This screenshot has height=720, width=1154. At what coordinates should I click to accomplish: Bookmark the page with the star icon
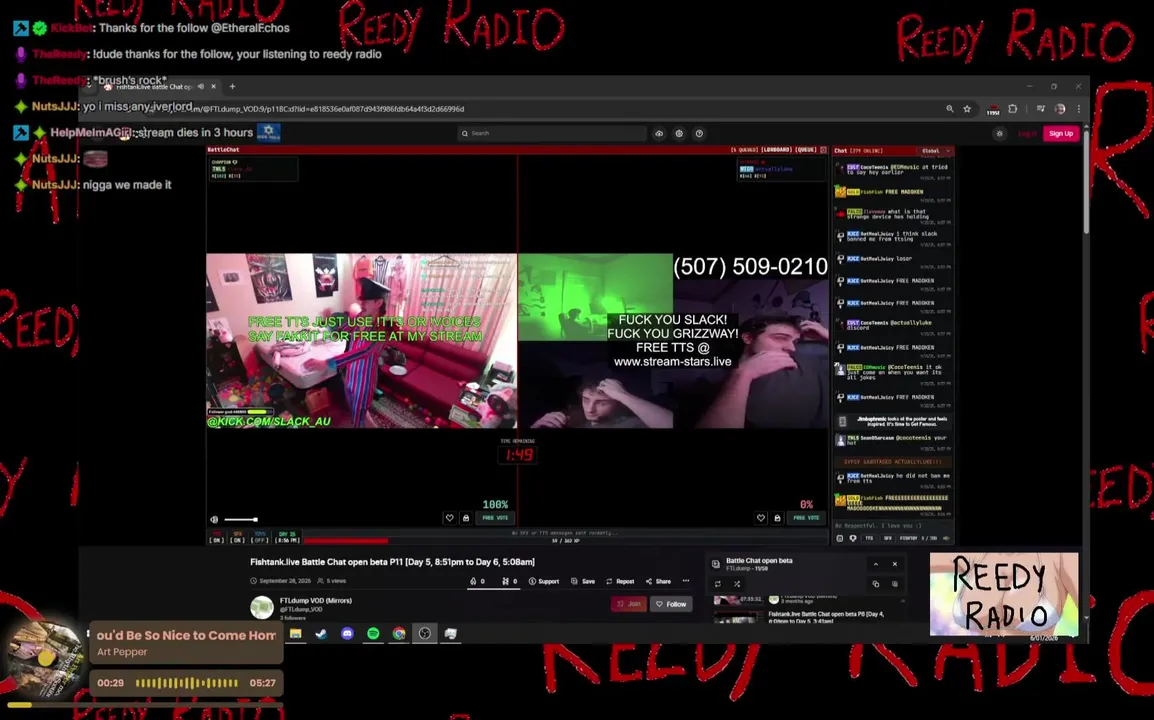pos(967,109)
